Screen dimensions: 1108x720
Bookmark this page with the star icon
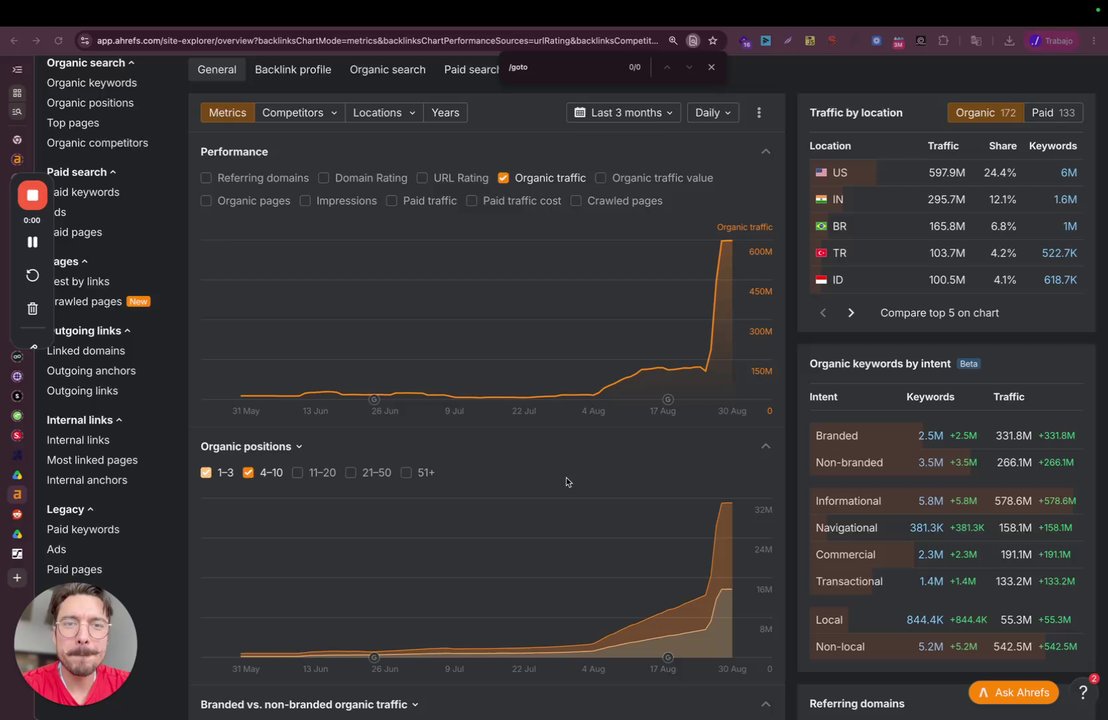pyautogui.click(x=713, y=41)
